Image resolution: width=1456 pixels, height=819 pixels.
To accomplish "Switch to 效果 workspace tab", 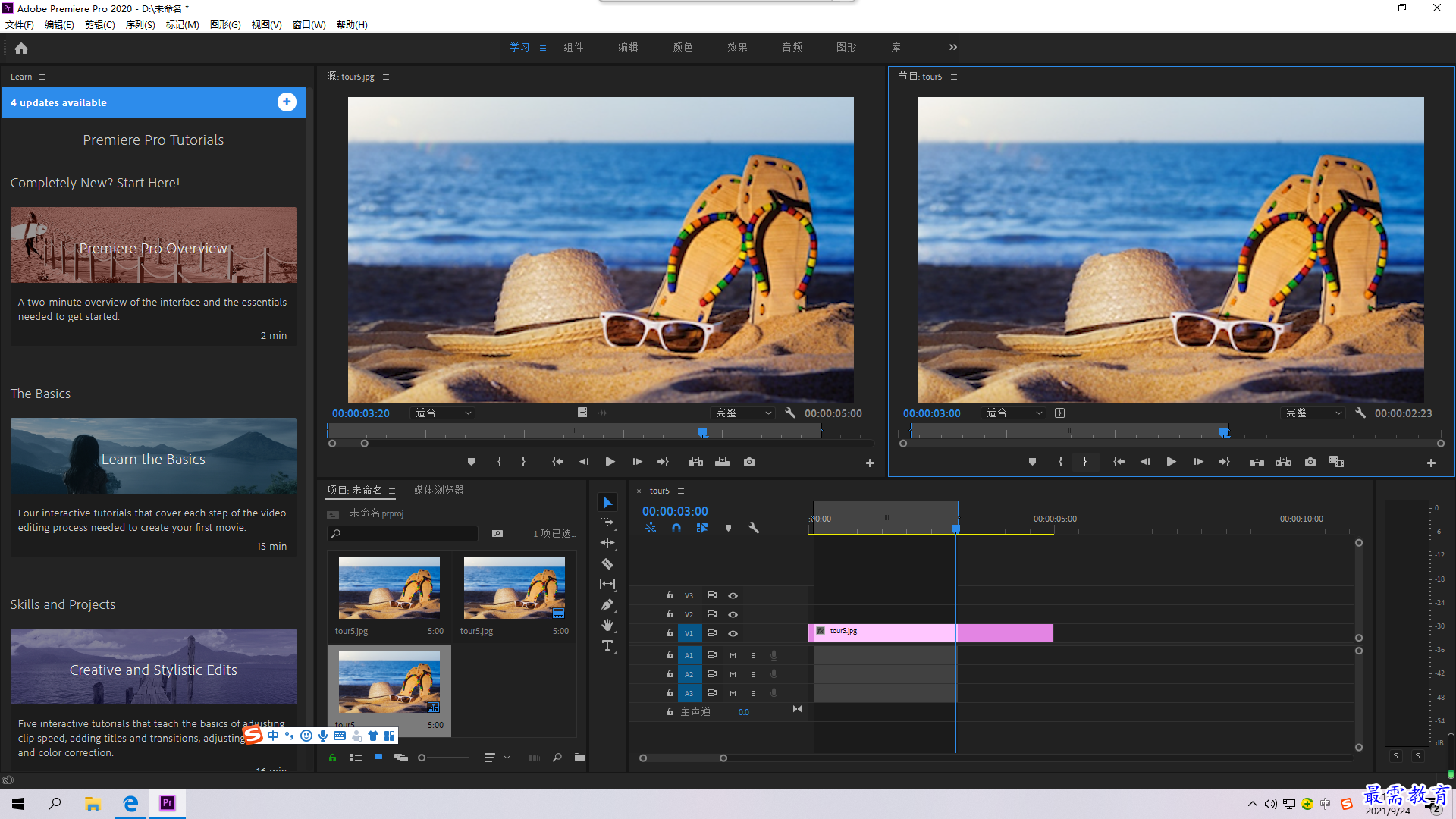I will click(x=737, y=47).
